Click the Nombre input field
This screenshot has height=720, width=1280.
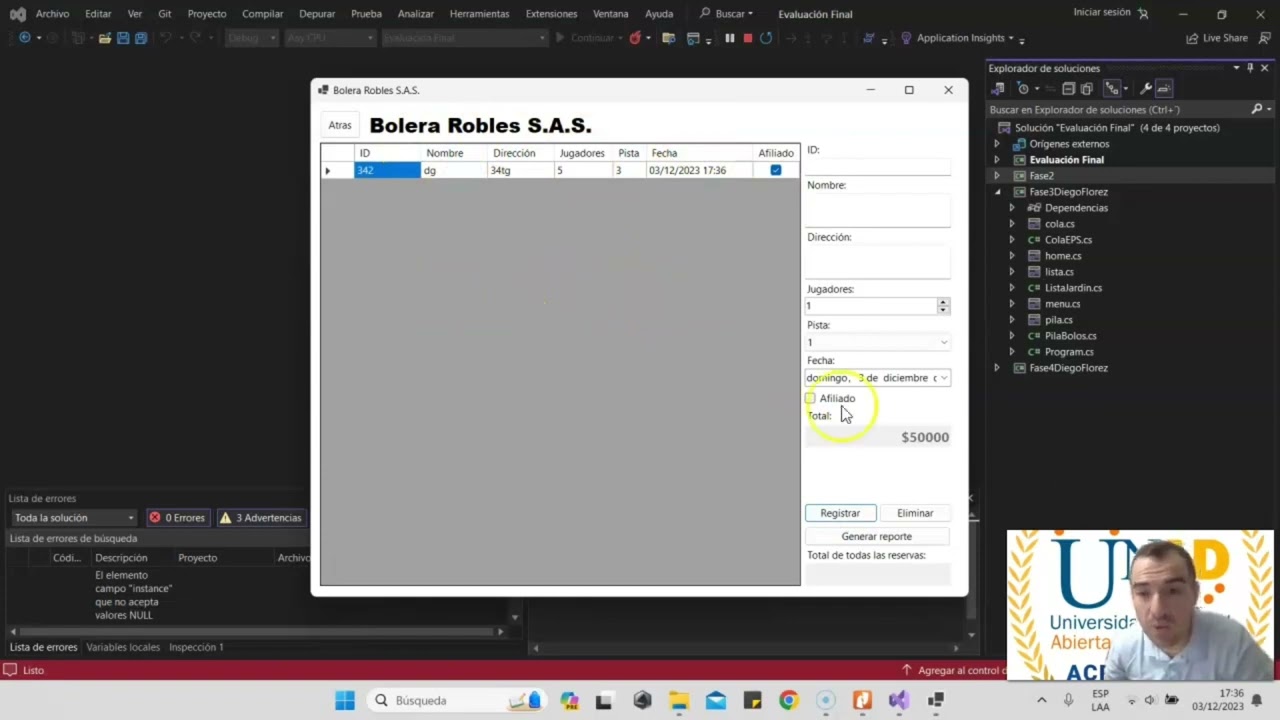(878, 210)
